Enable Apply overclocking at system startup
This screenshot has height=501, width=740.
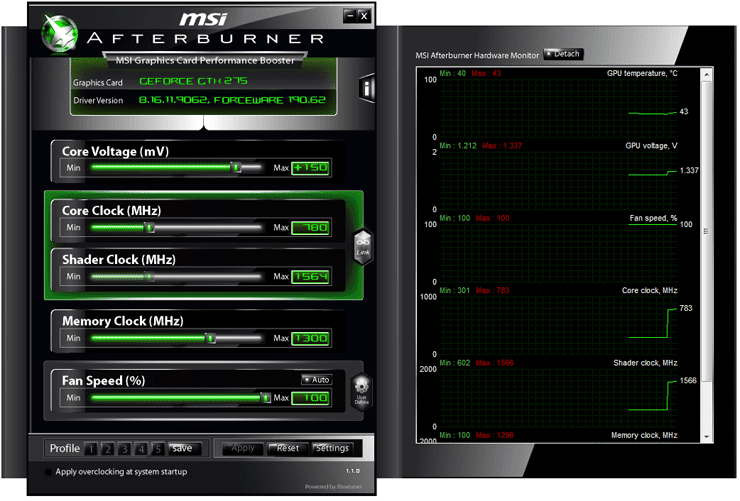(49, 471)
